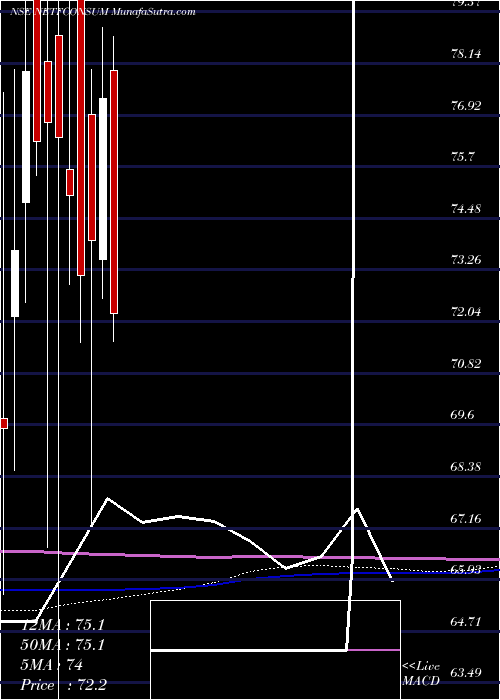The image size is (500, 700).
Task: Click the <<Live MACD label
Action: pos(421,674)
